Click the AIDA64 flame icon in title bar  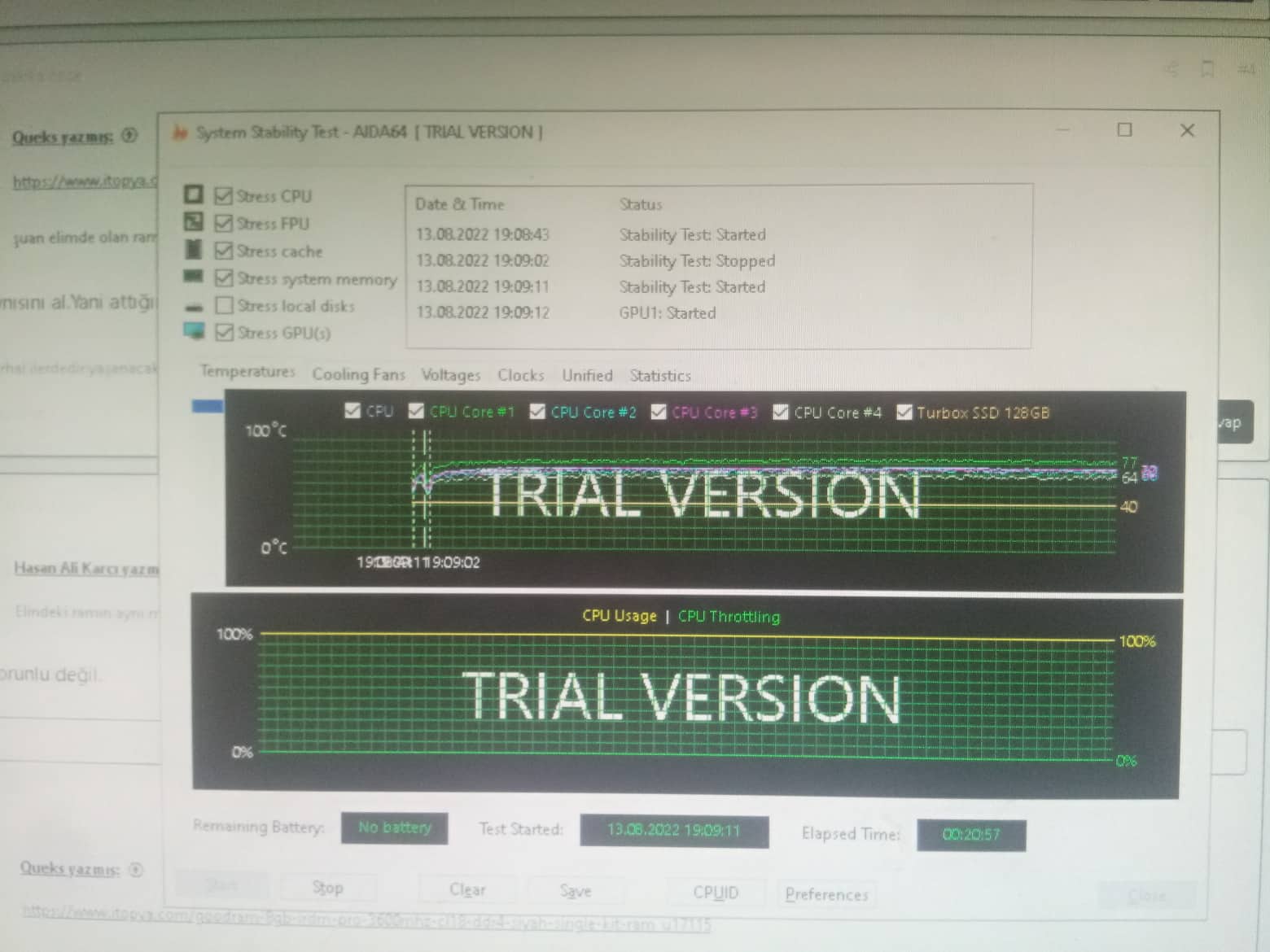[180, 133]
